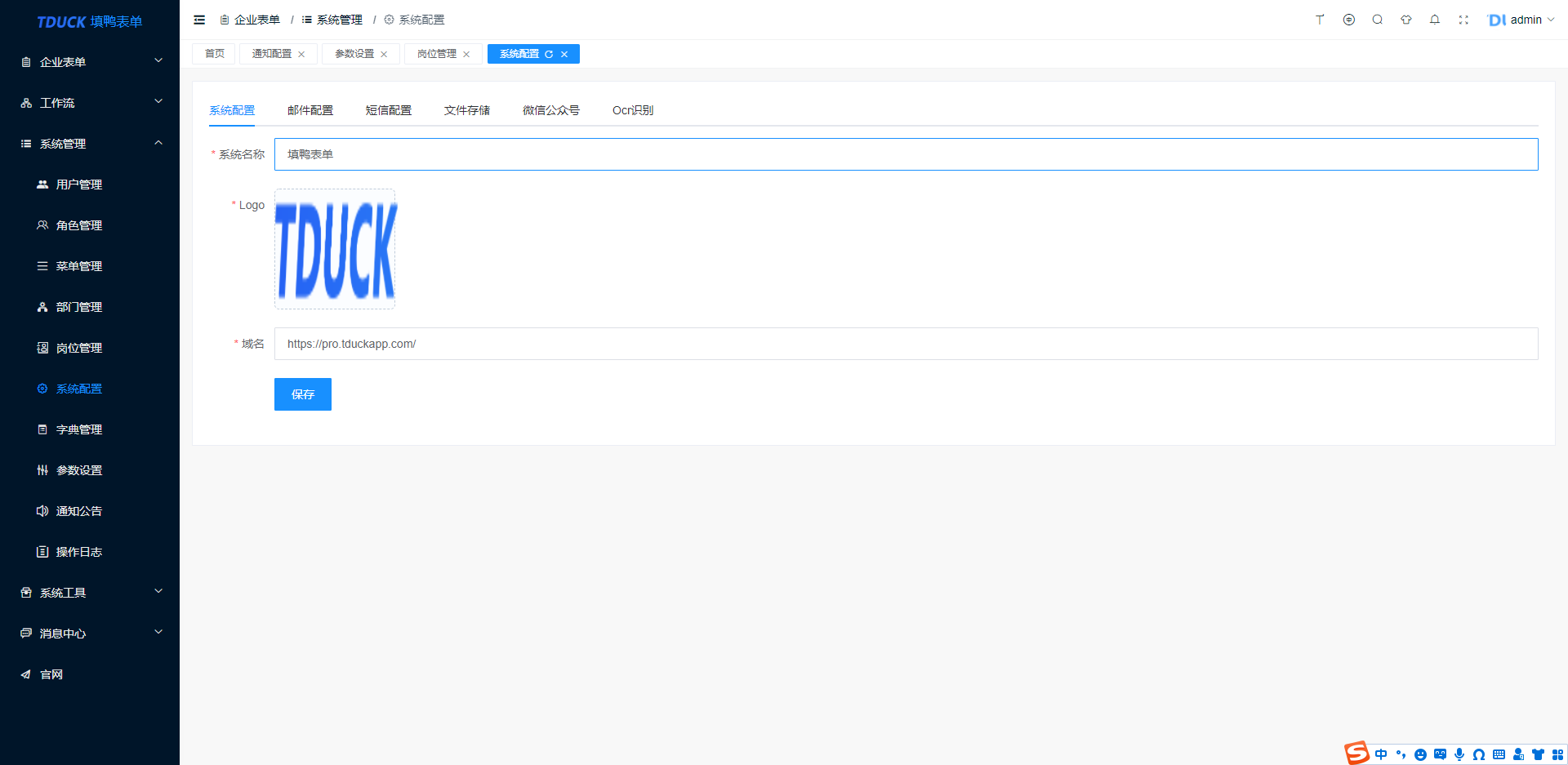Click the TDUCK 填鸭表单 sidebar logo
Screen dimensions: 1568x765
[90, 21]
